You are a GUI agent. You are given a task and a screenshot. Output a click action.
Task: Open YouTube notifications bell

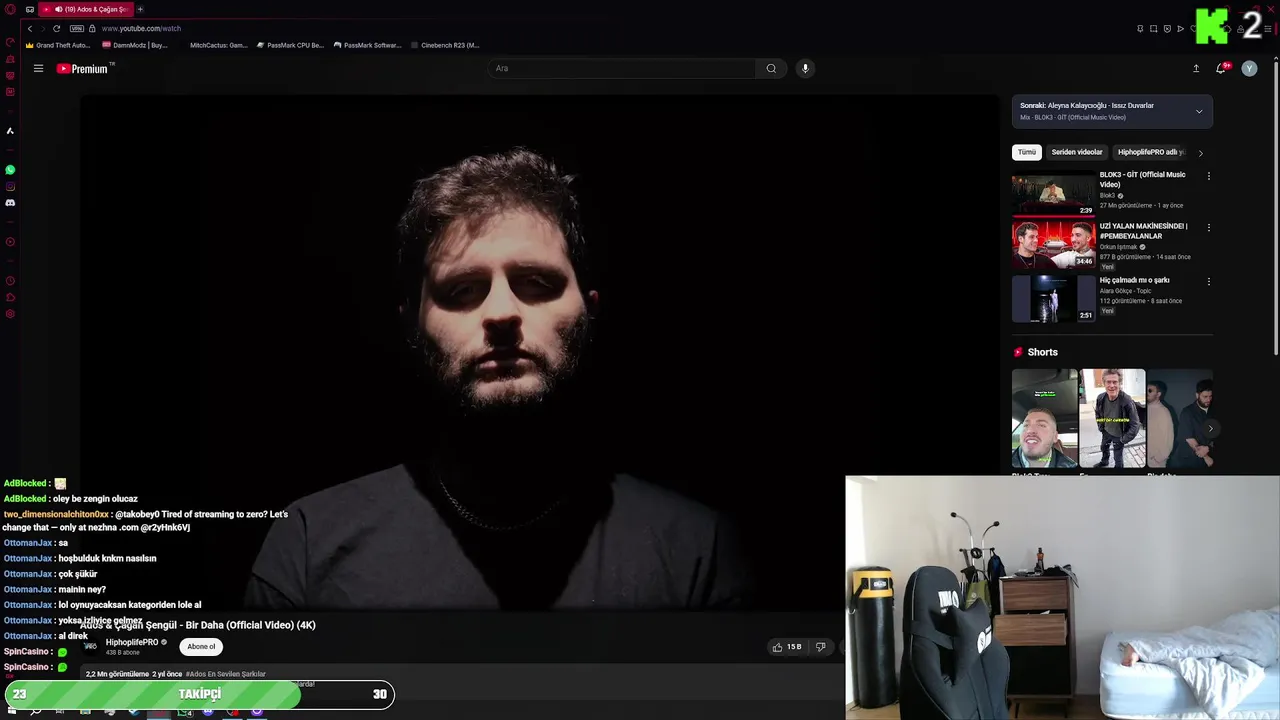tap(1221, 69)
